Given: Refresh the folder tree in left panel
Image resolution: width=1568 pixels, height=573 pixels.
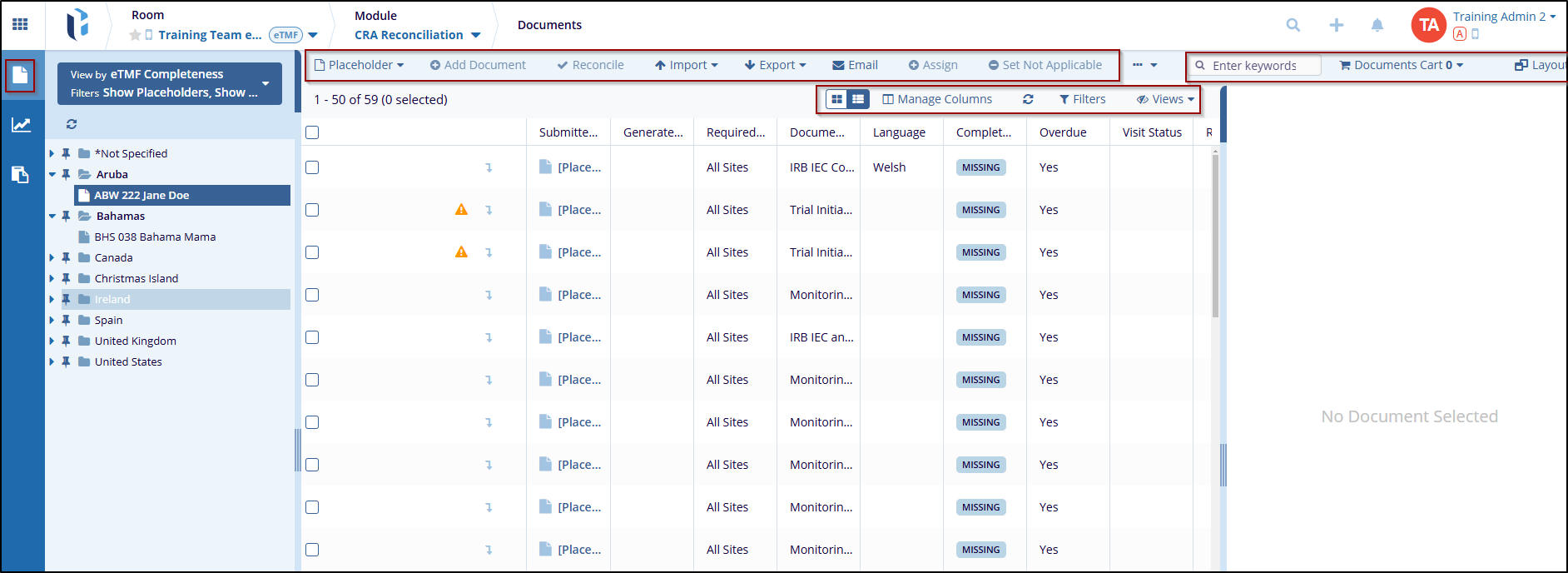Looking at the screenshot, I should pos(72,124).
